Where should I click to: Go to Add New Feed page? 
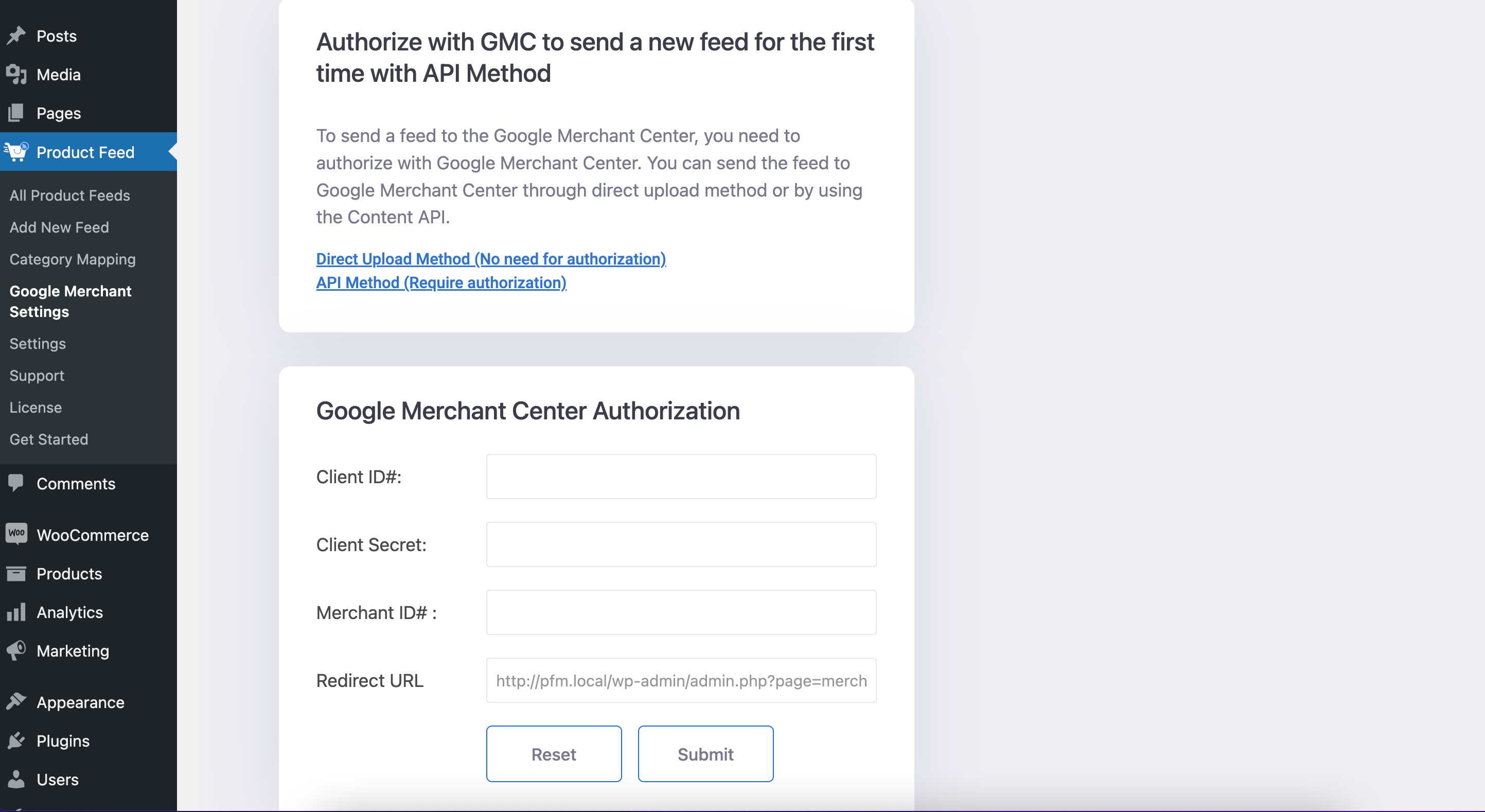point(59,227)
